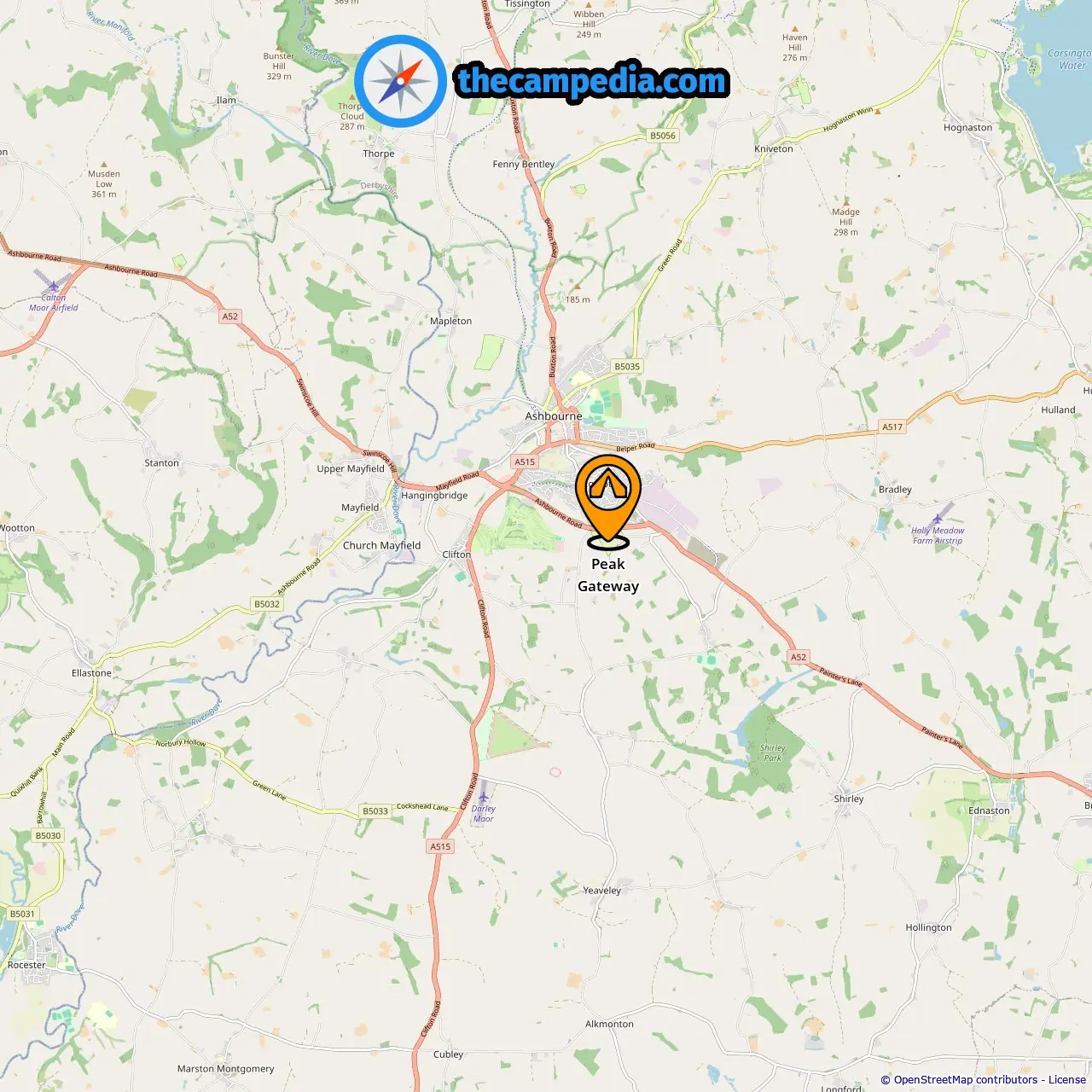Select the Shirley Park label
The height and width of the screenshot is (1092, 1092).
pos(773,752)
